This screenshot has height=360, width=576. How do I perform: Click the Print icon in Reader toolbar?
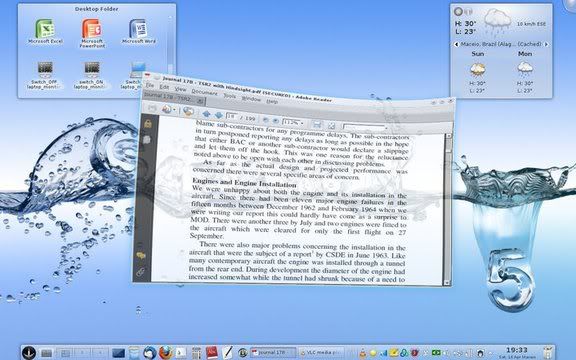coord(152,108)
